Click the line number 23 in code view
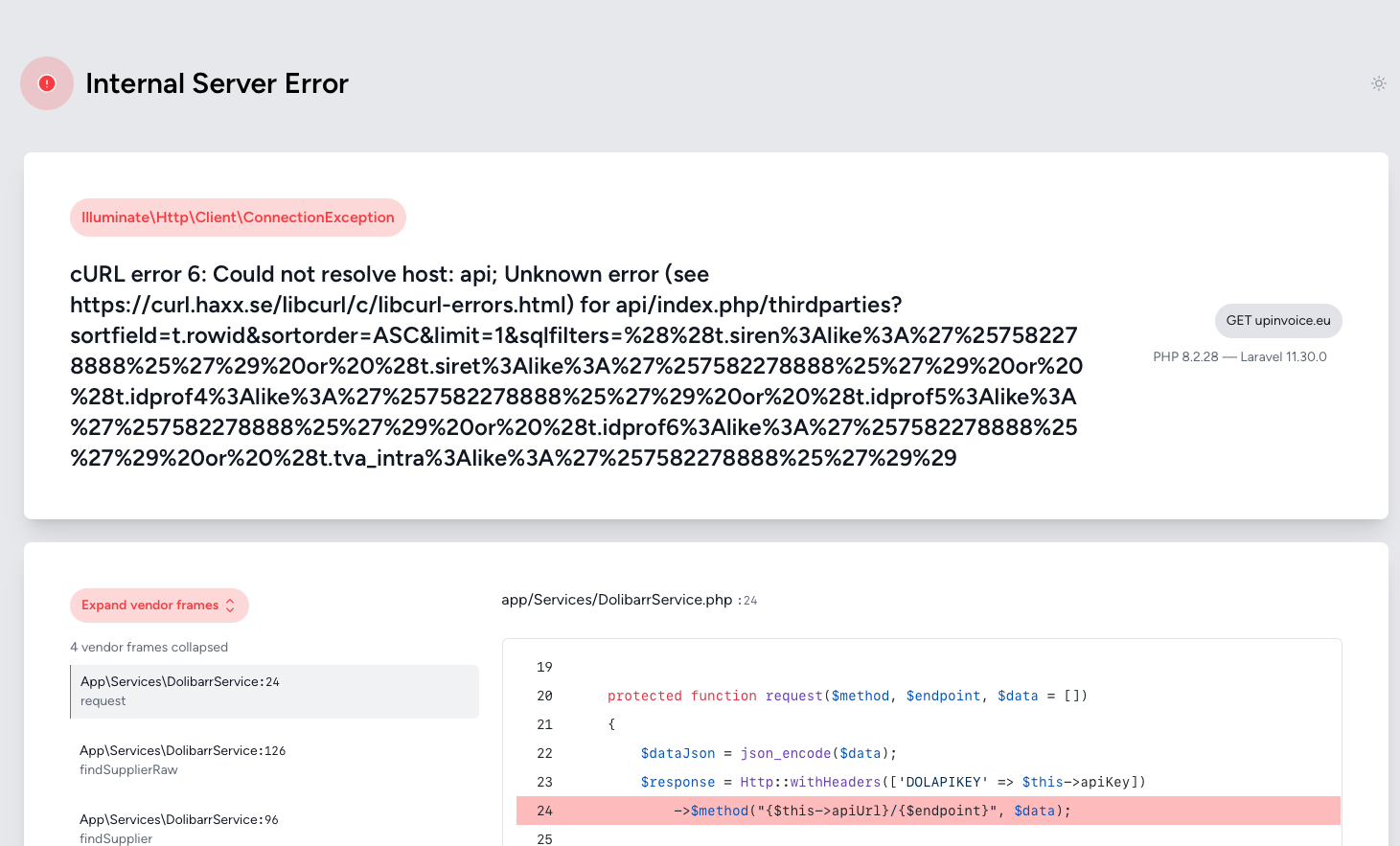 pyautogui.click(x=544, y=782)
